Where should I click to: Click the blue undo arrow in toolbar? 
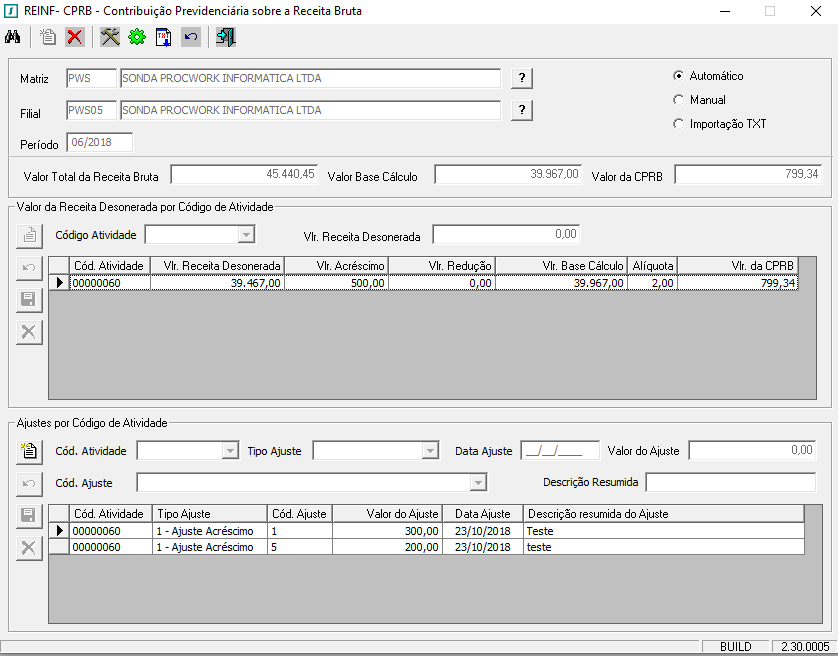tap(191, 38)
